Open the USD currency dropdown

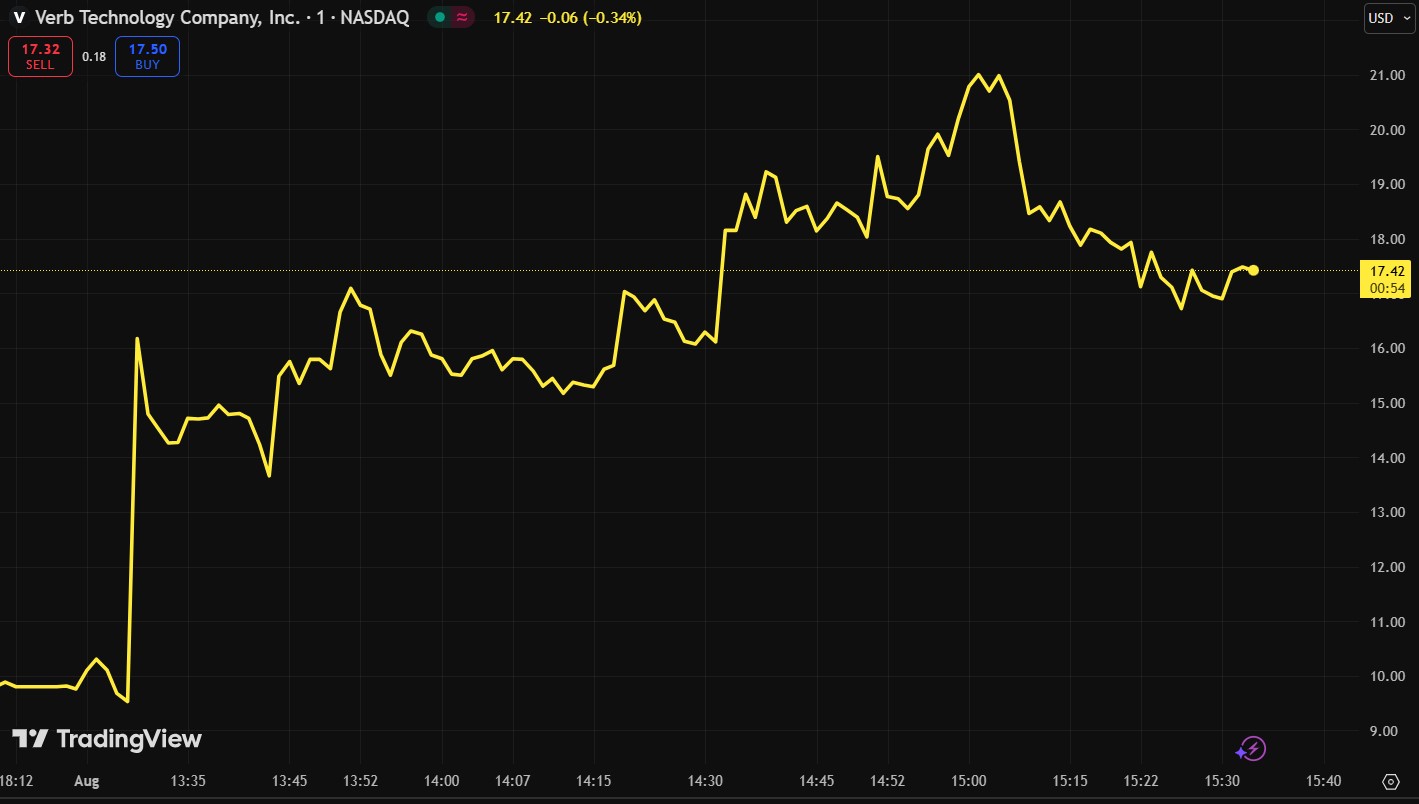pyautogui.click(x=1390, y=18)
